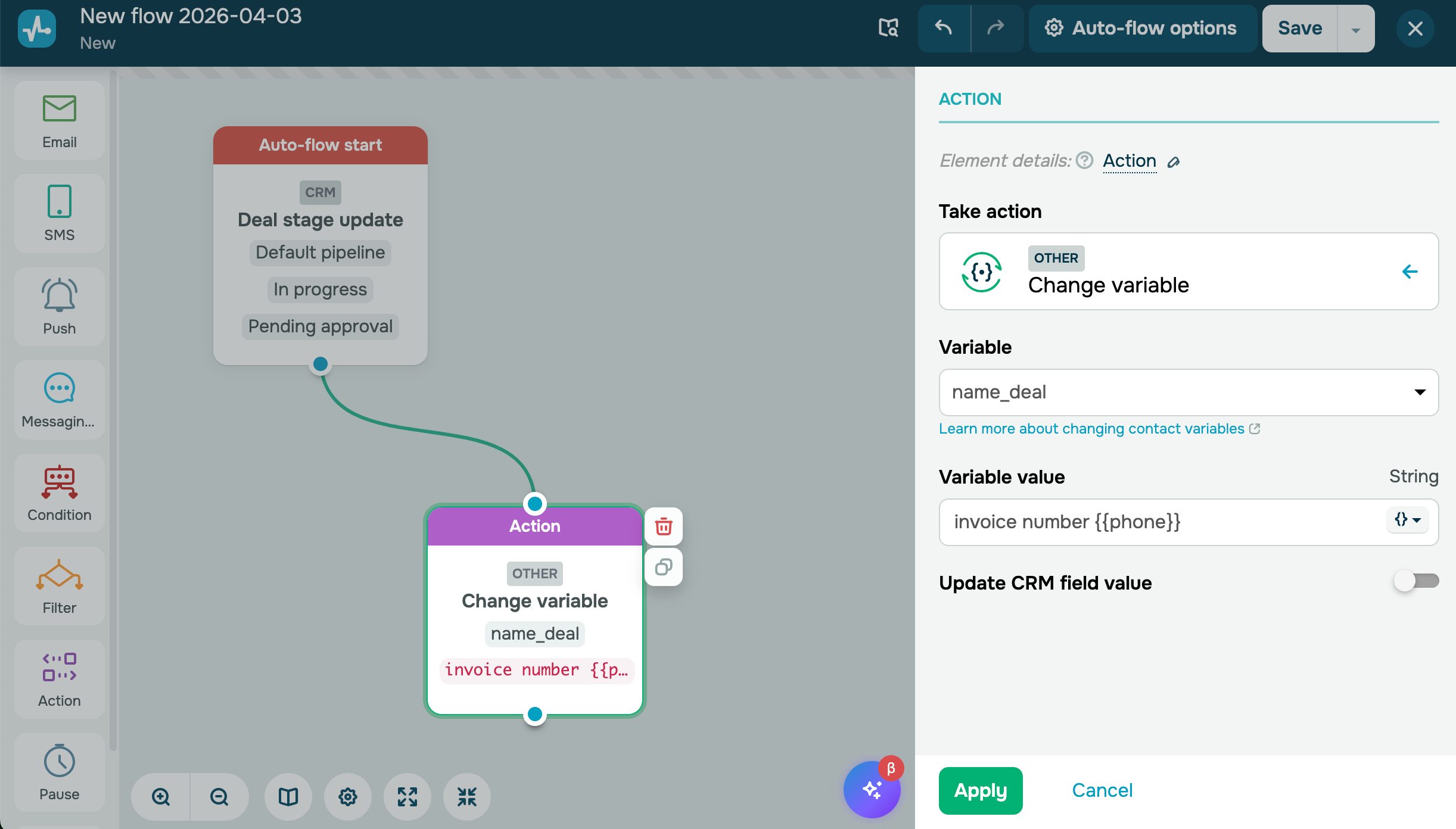1456x829 pixels.
Task: Click the Variable value input field
Action: coord(1162,522)
